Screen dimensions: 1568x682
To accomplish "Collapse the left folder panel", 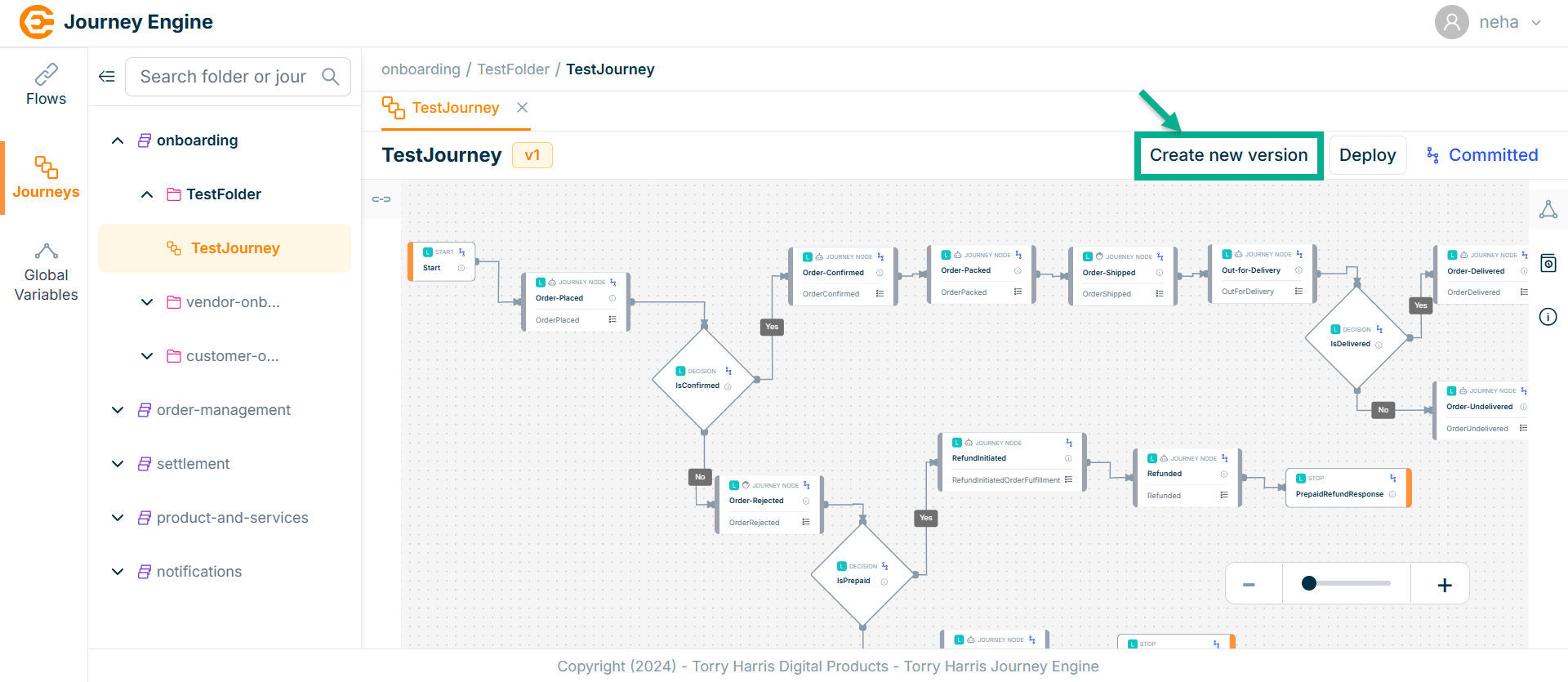I will point(107,77).
